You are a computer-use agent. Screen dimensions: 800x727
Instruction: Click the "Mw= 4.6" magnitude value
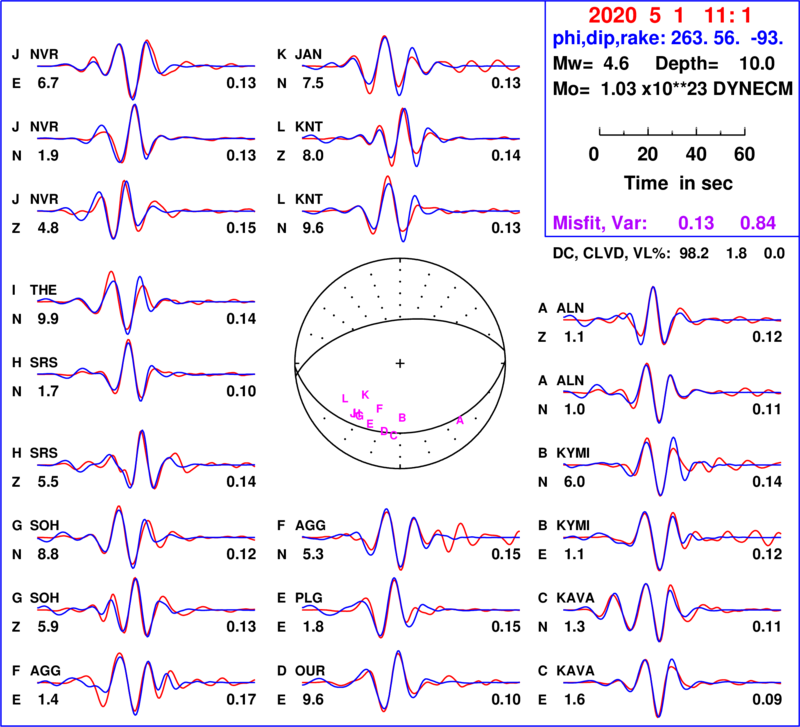(x=591, y=64)
